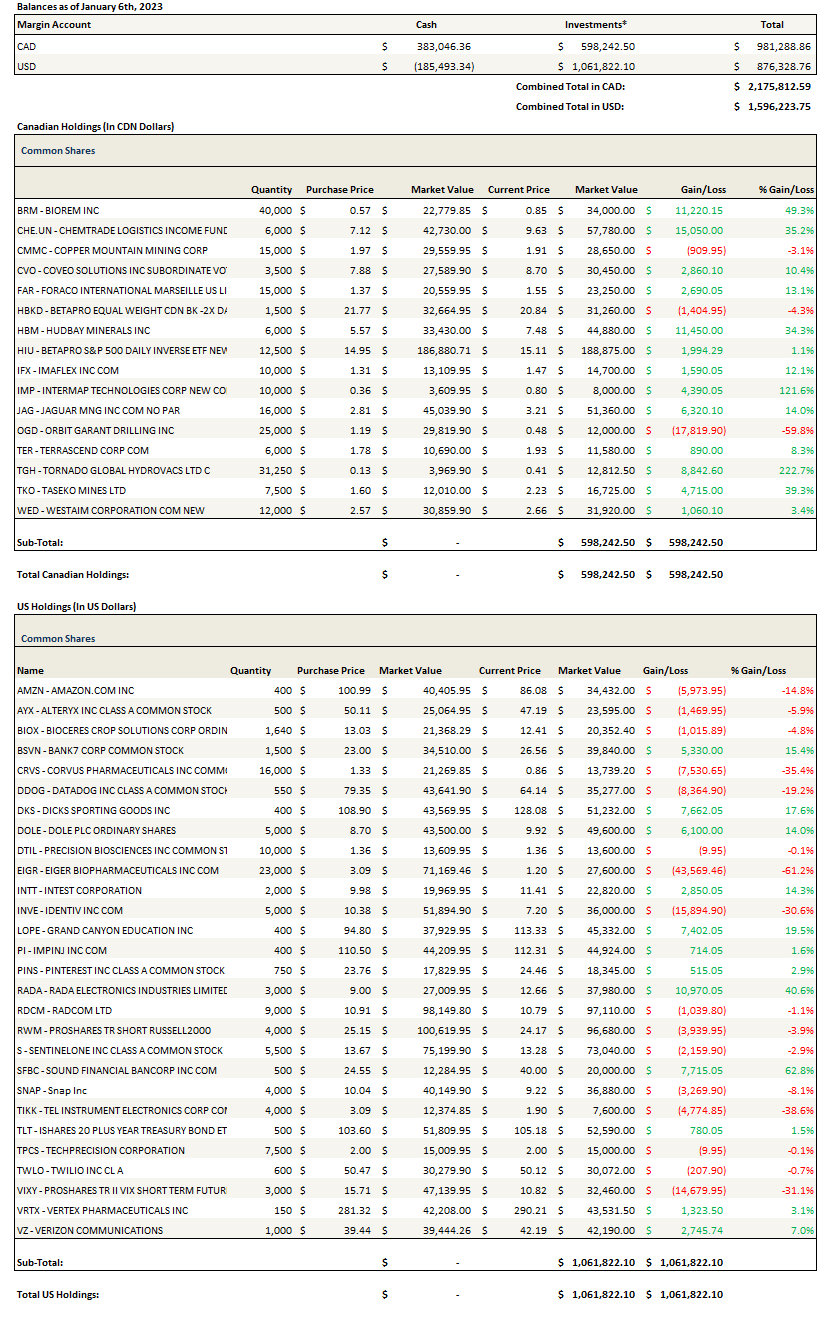Click the Investments* column header

pyautogui.click(x=596, y=25)
